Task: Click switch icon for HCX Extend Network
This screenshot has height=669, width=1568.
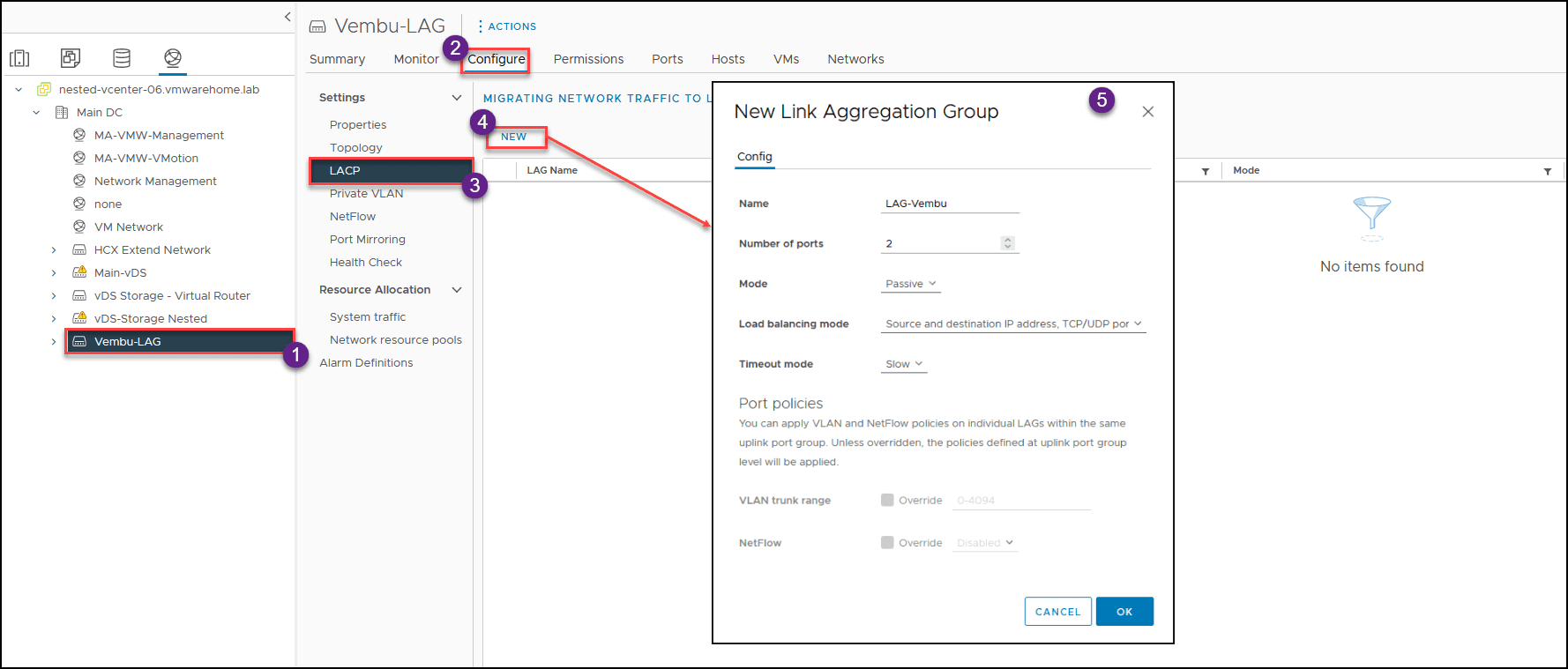Action: point(79,249)
